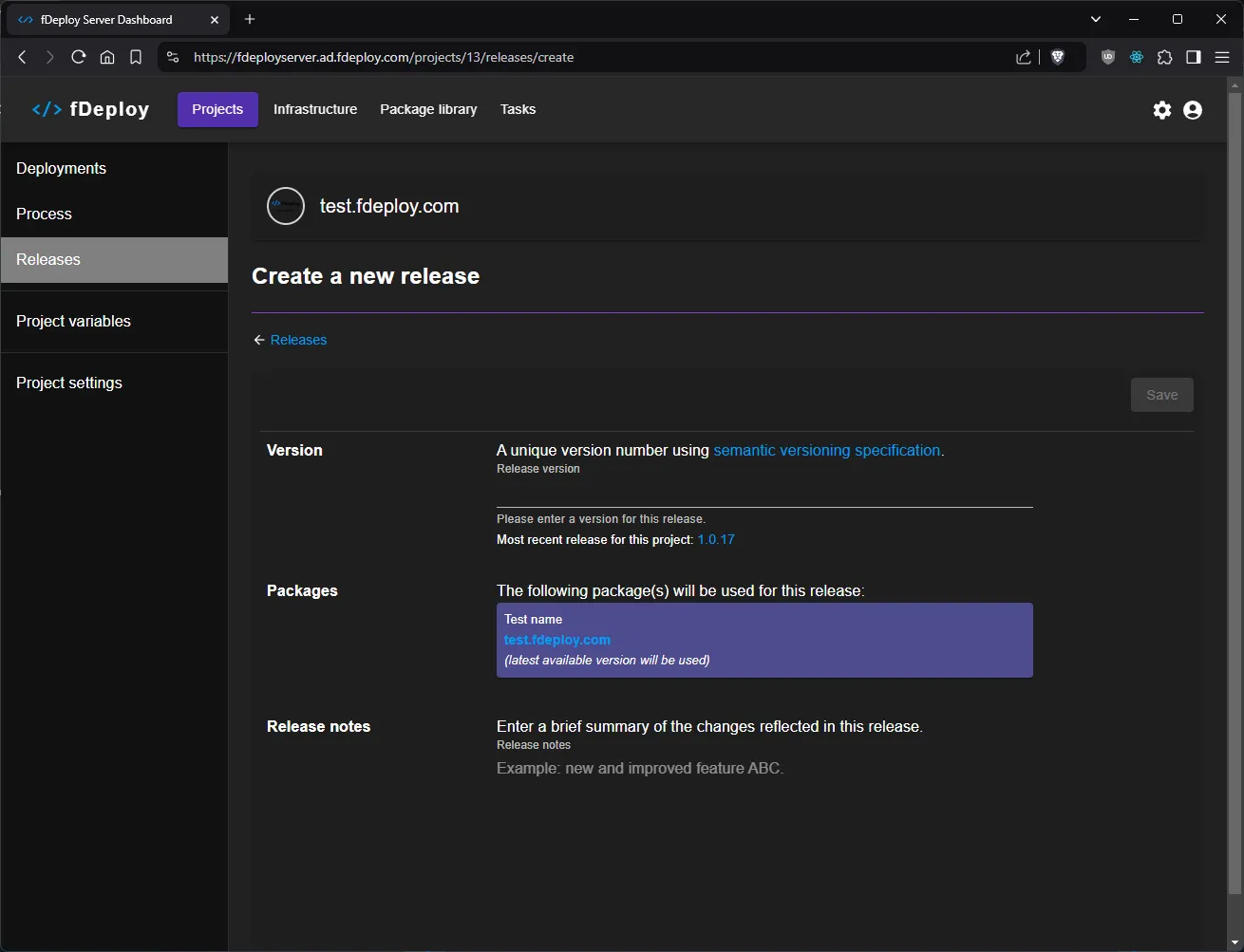
Task: Open Brave Shields via the lion icon
Action: click(1058, 57)
